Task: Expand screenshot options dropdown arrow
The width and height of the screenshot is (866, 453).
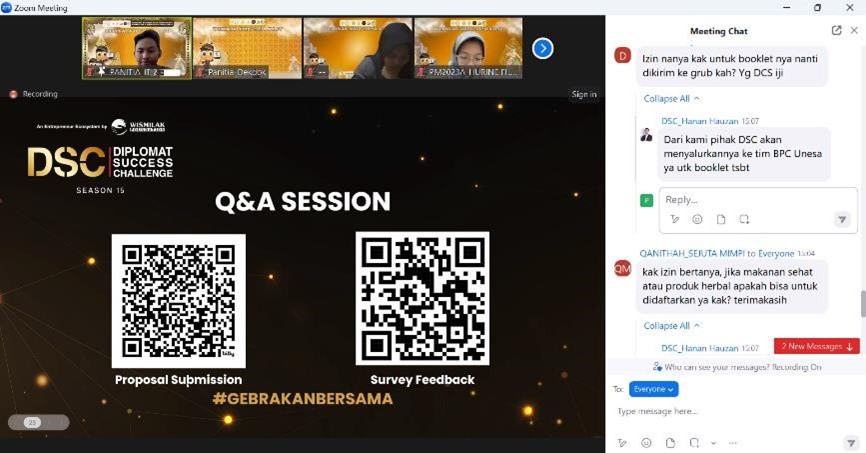Action: pyautogui.click(x=713, y=443)
